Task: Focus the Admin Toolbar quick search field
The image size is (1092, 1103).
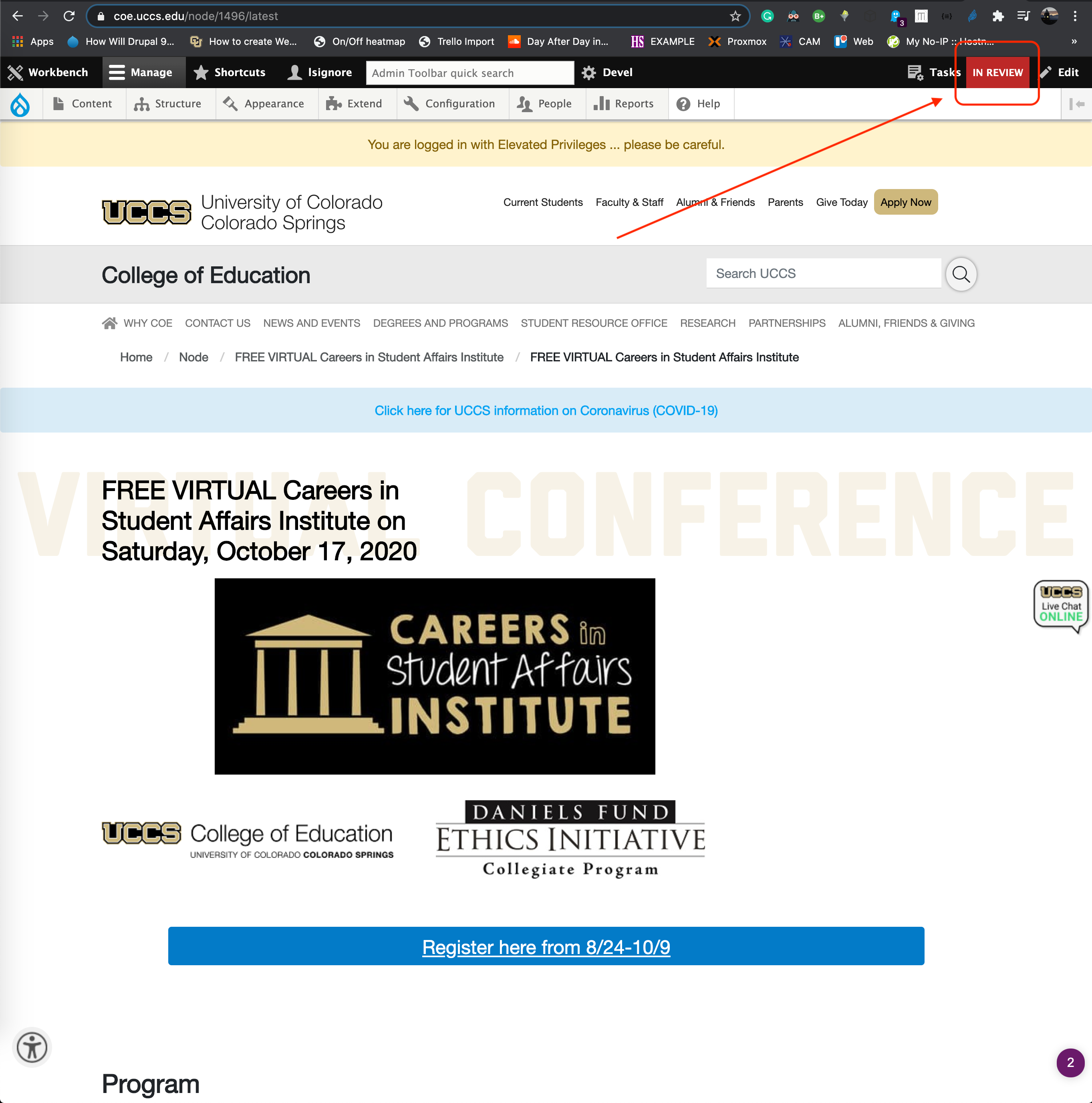Action: (469, 73)
